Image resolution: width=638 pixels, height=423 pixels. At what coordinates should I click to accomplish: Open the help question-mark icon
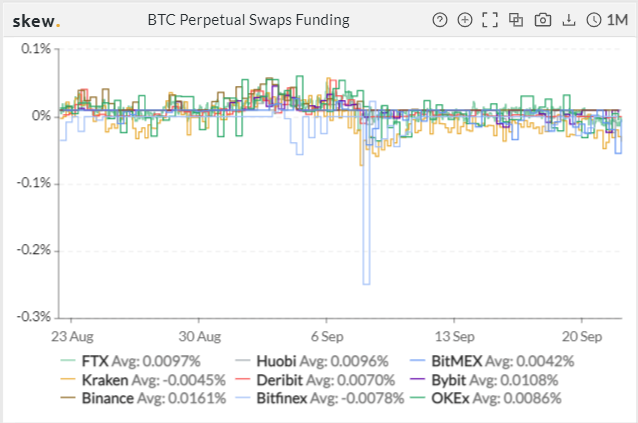pos(440,20)
